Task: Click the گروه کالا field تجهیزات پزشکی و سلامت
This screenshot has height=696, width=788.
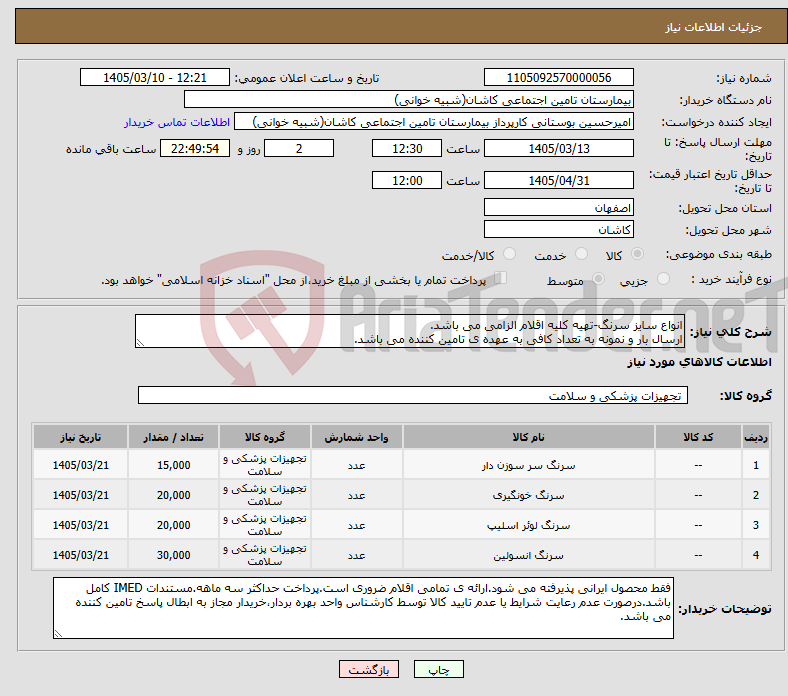Action: coord(413,395)
